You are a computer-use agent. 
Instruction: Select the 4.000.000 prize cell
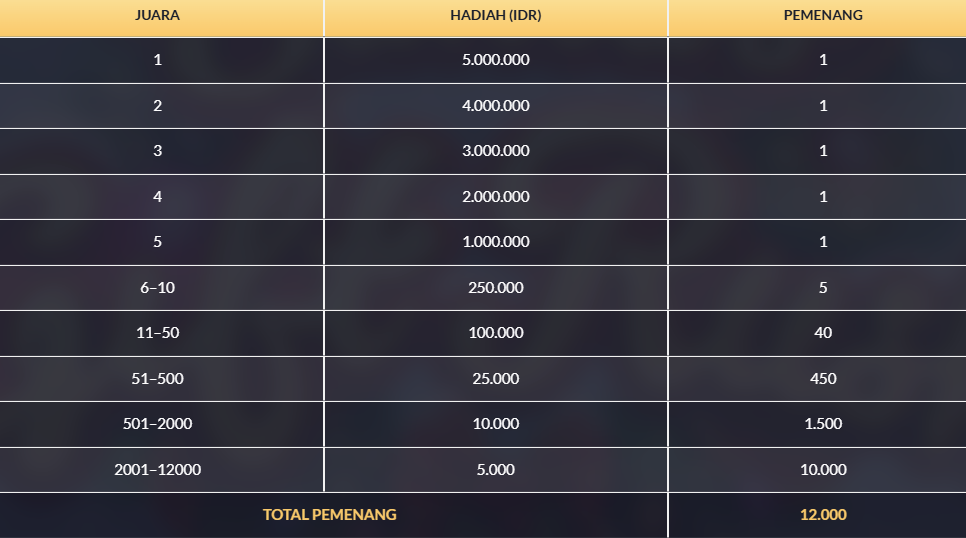click(496, 105)
